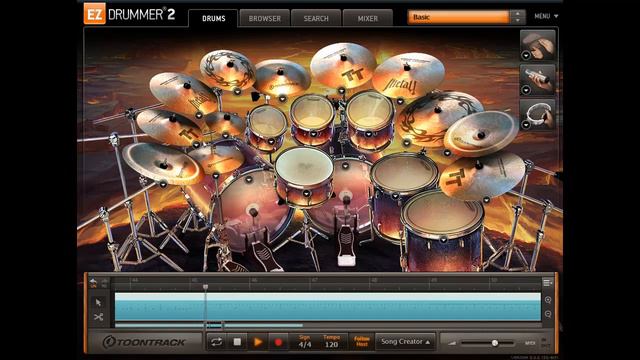Hit the snare drum head
Screen dimensions: 640x360
point(304,166)
